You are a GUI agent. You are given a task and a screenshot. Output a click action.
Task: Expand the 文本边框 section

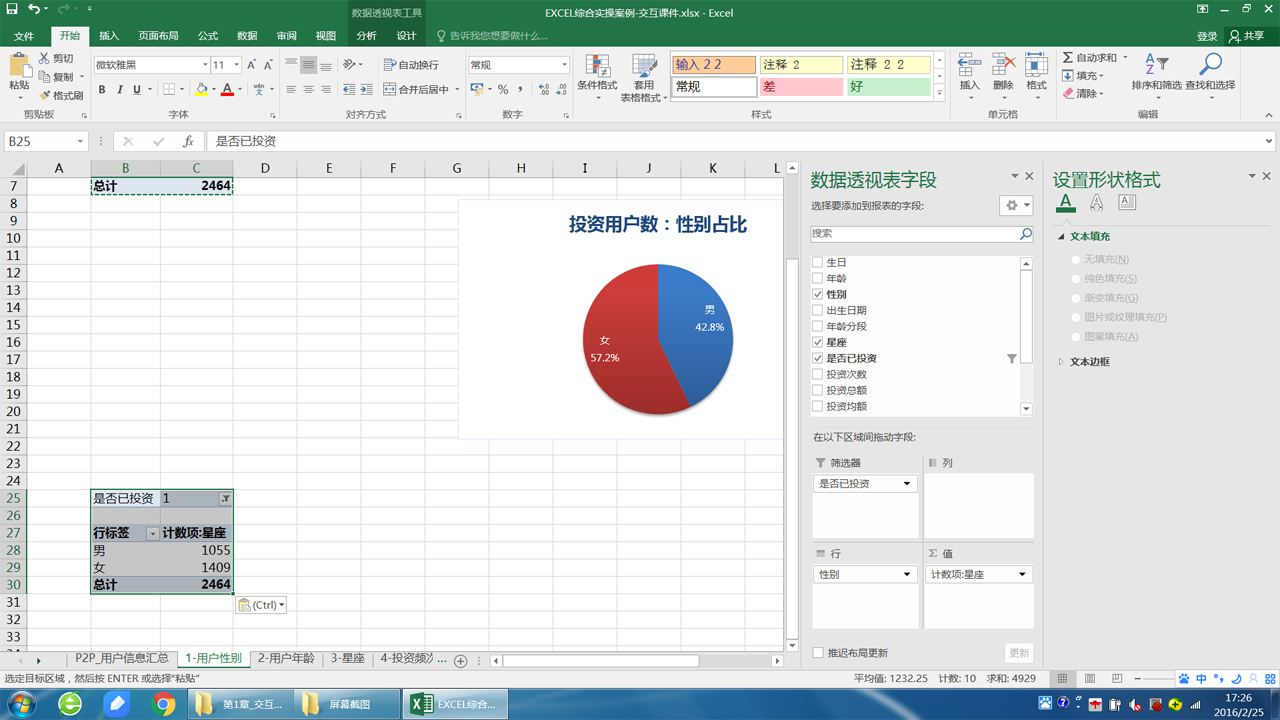pos(1061,362)
